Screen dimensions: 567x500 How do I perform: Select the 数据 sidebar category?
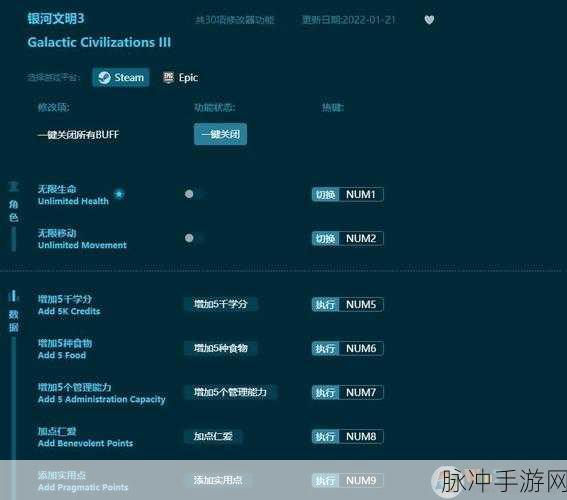[14, 312]
